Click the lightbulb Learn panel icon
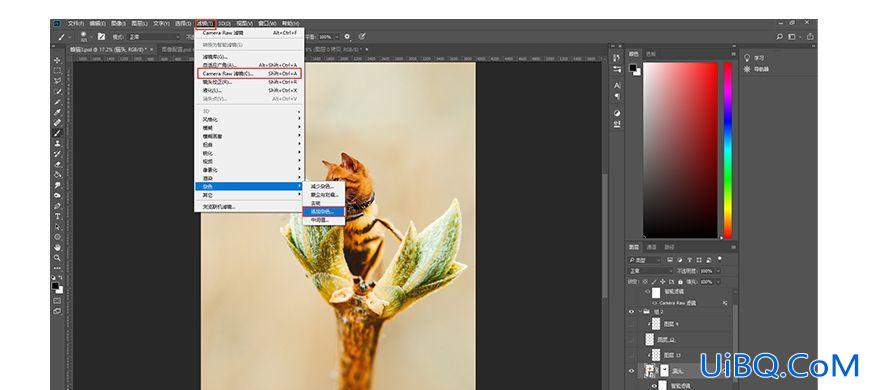 point(747,58)
